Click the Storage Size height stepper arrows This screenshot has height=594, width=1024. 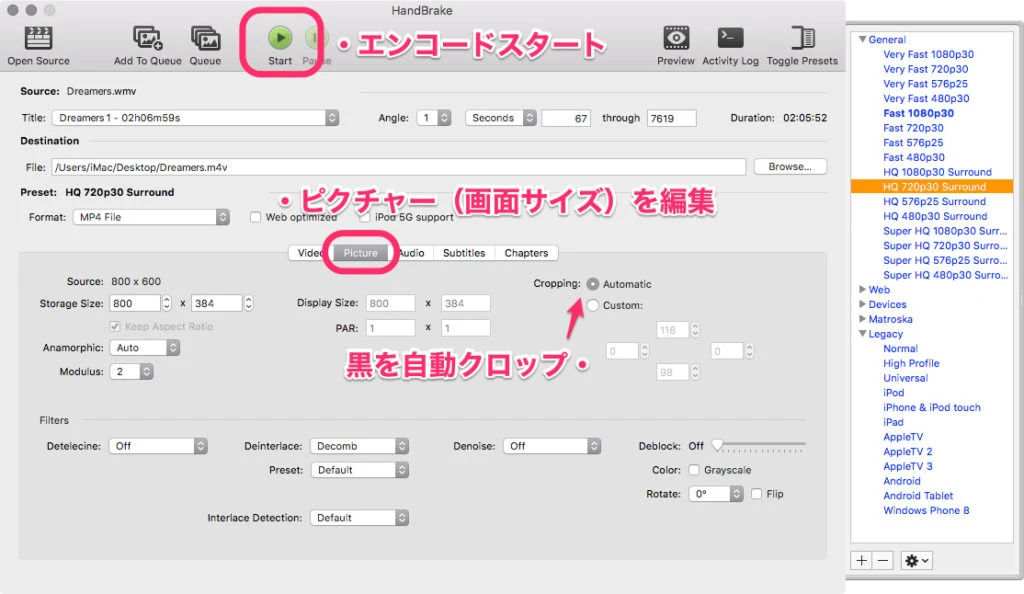[248, 303]
